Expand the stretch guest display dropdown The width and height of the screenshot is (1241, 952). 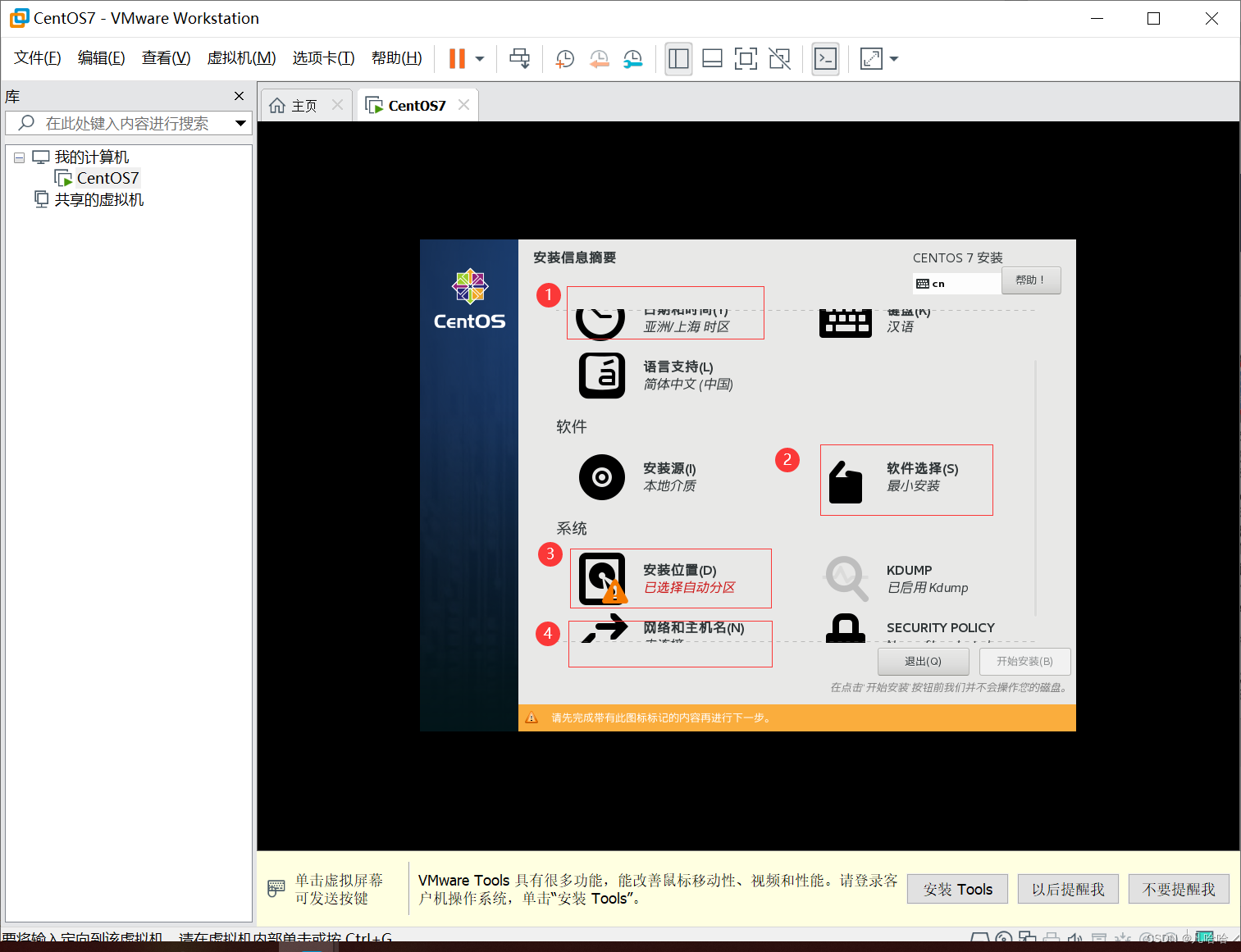893,58
